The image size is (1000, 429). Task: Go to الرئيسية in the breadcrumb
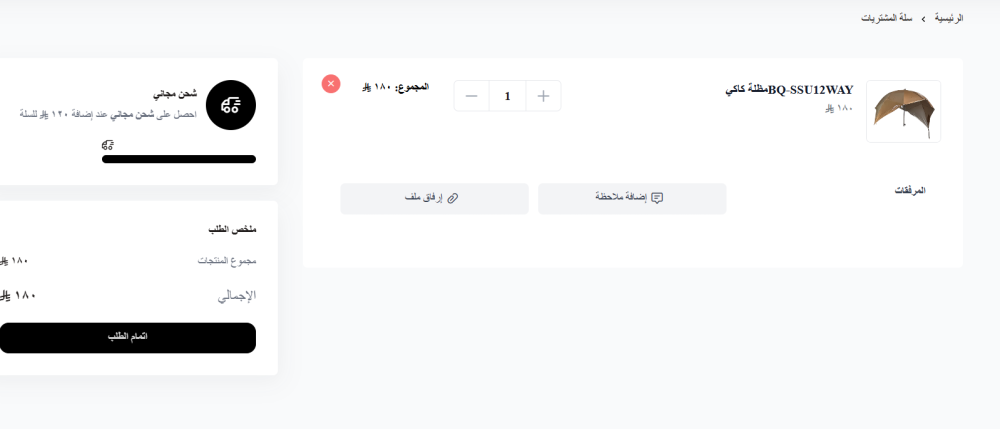pos(946,19)
